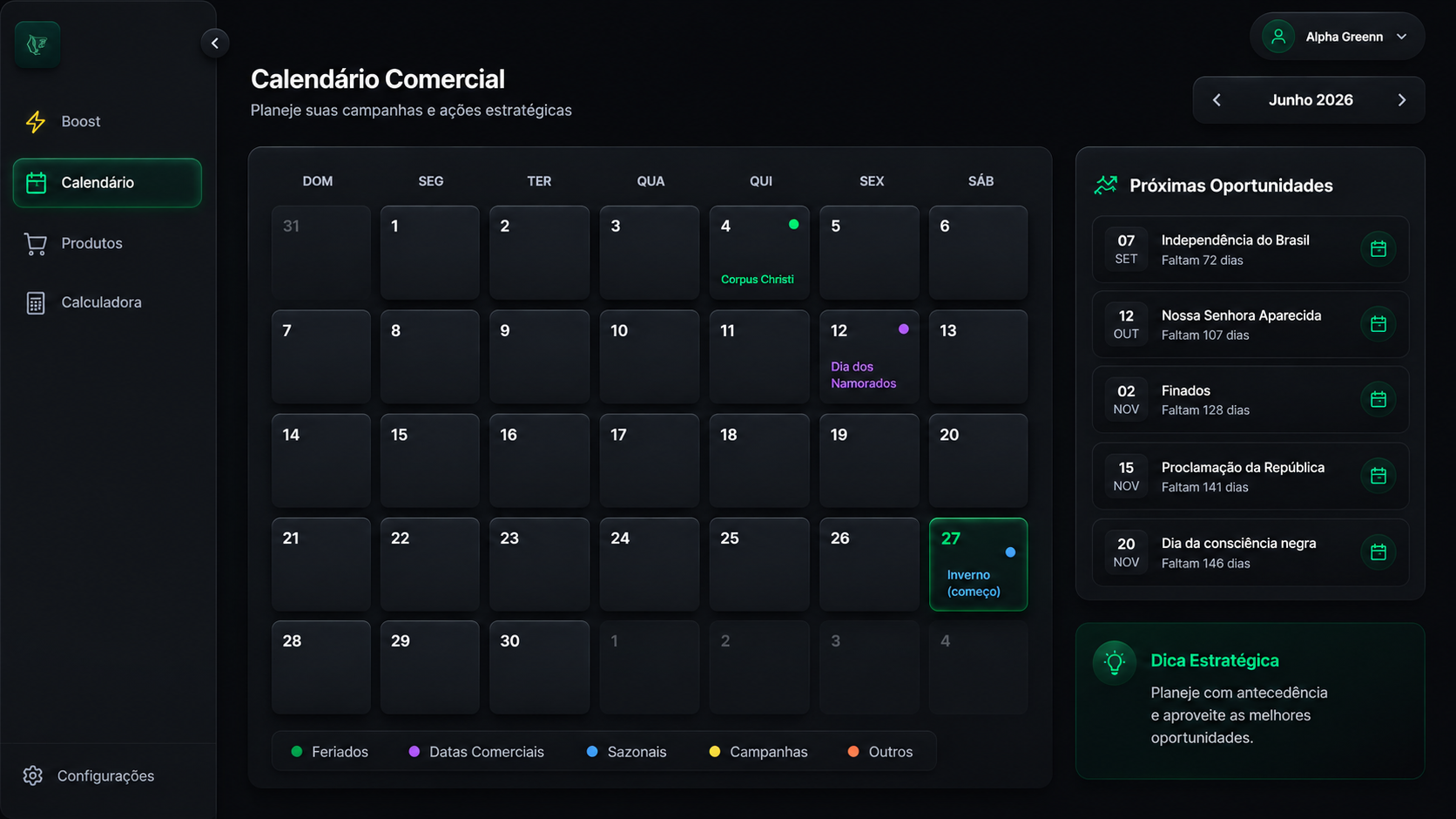
Task: Select the Datas Comerciais purple legend dot
Action: 415,751
